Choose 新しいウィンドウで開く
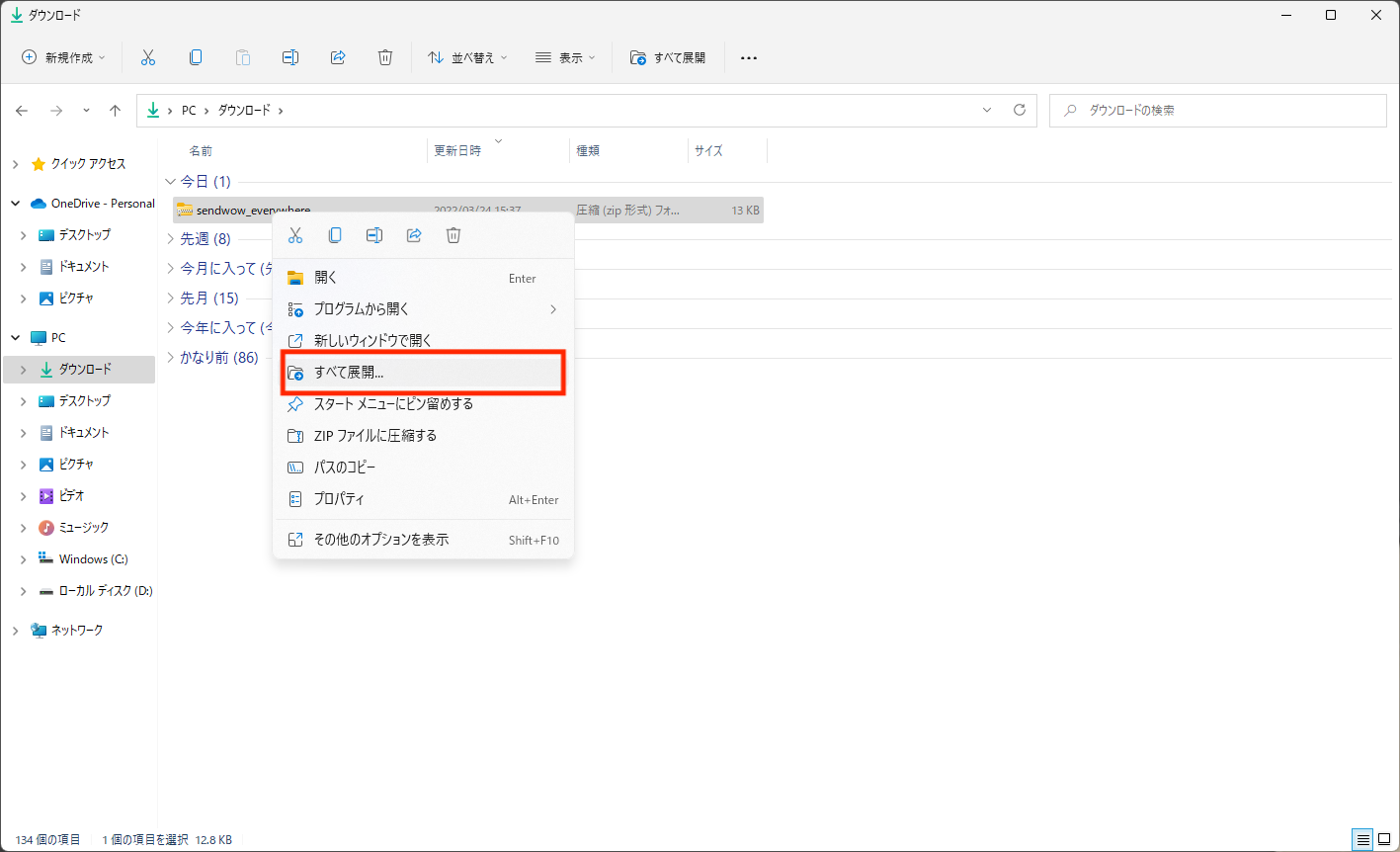This screenshot has height=852, width=1400. click(423, 341)
